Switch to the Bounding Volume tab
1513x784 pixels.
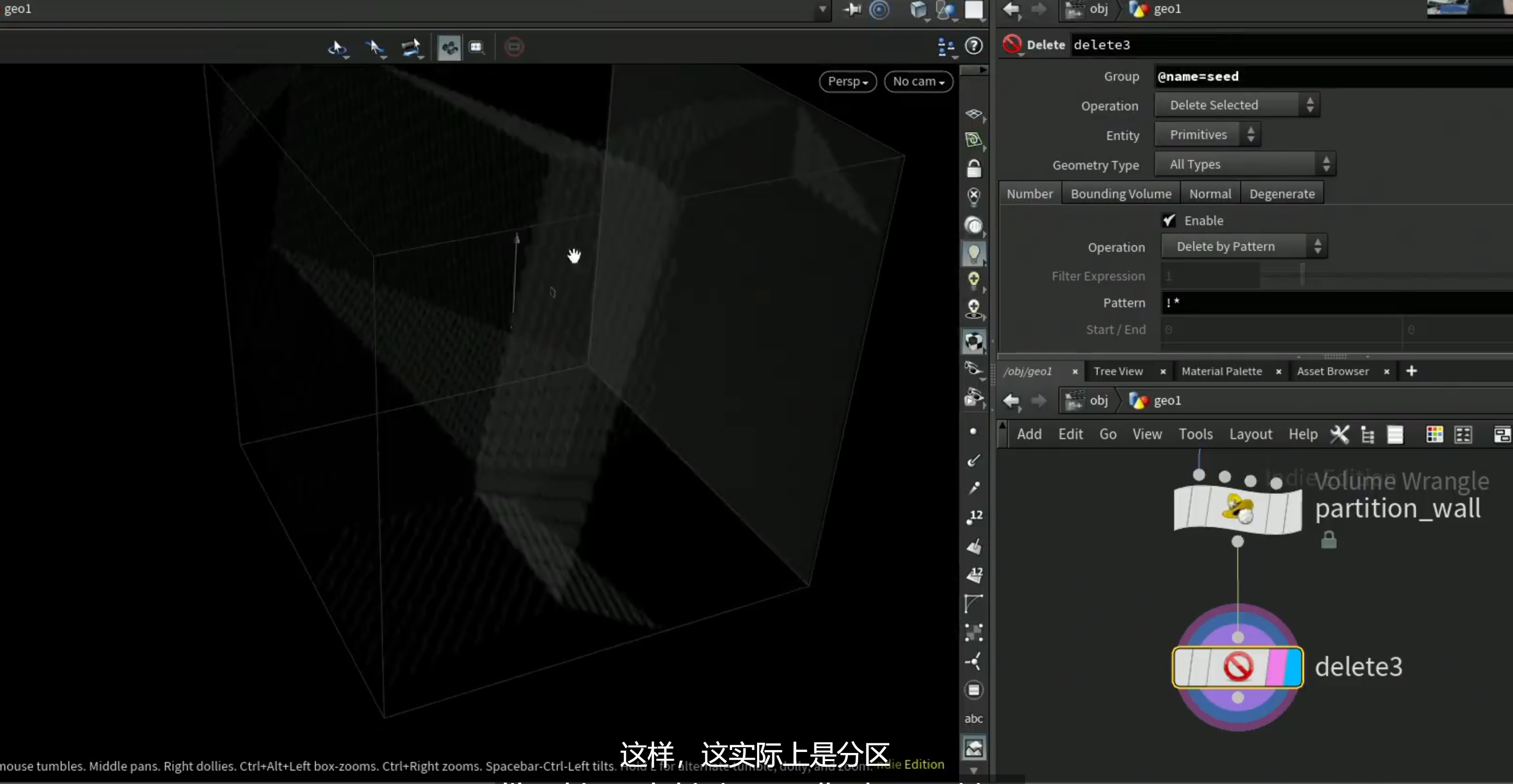pos(1121,194)
